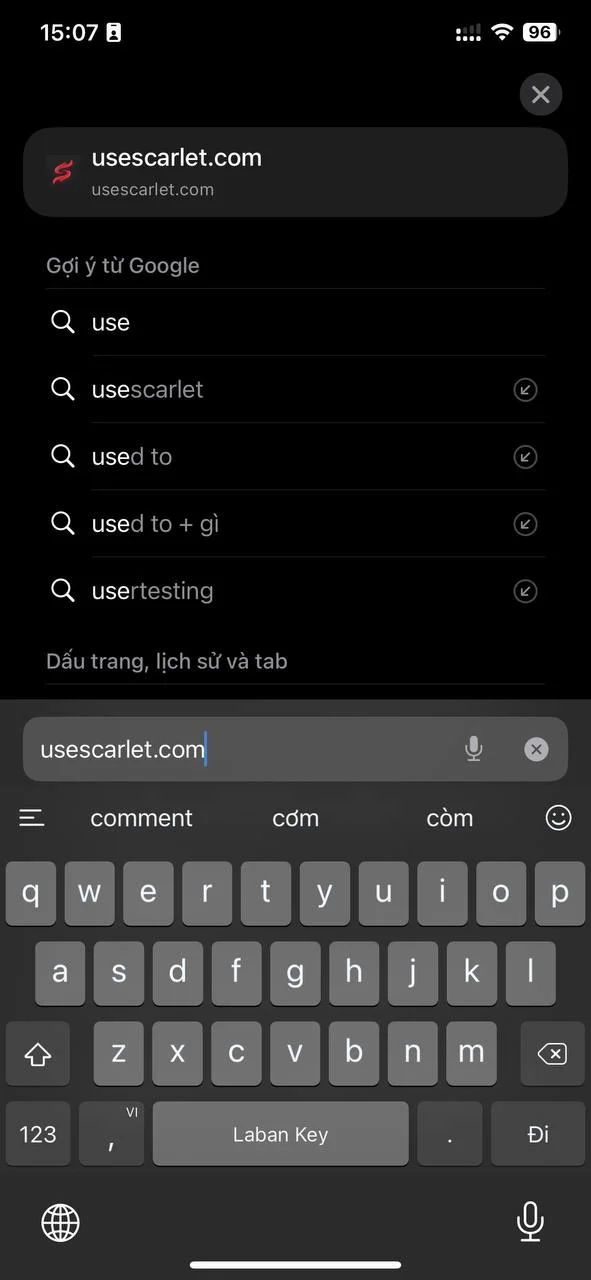Tap the microphone icon in the address bar
591x1280 pixels.
473,748
